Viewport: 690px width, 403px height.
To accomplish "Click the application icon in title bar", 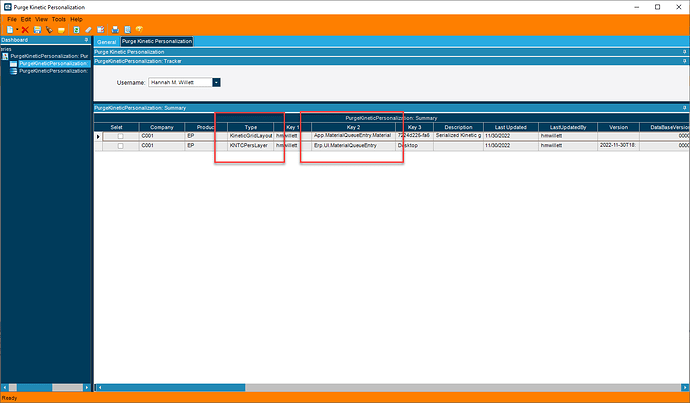I will pyautogui.click(x=7, y=7).
